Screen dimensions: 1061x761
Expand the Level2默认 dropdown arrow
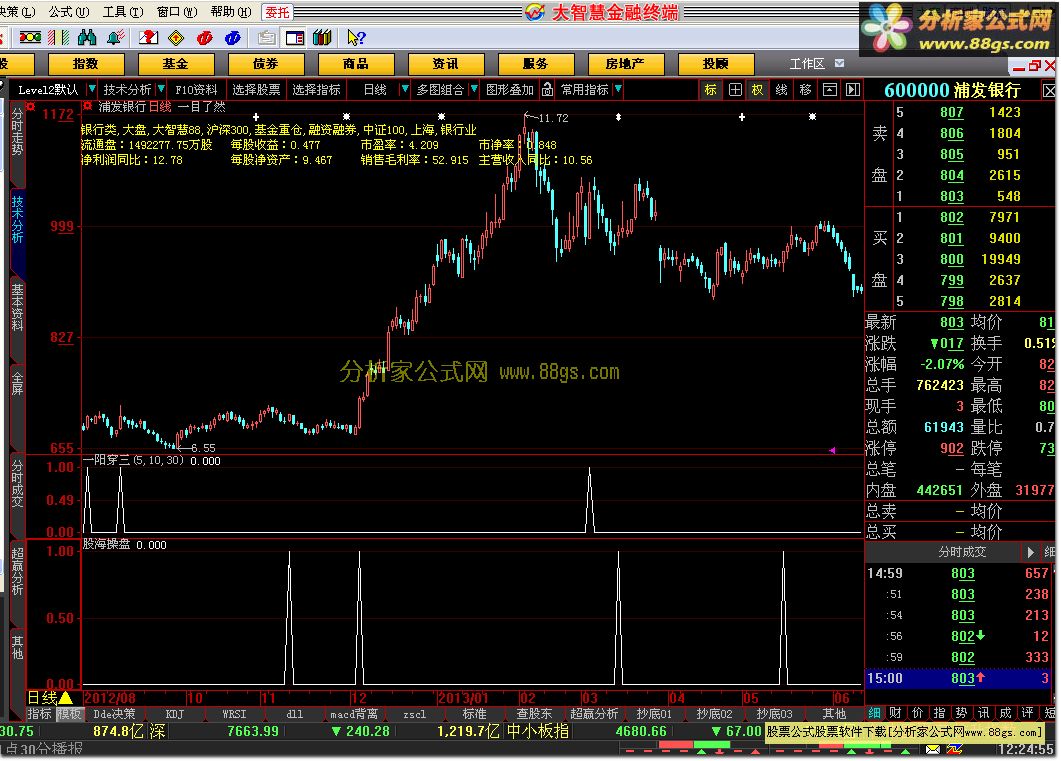[91, 89]
